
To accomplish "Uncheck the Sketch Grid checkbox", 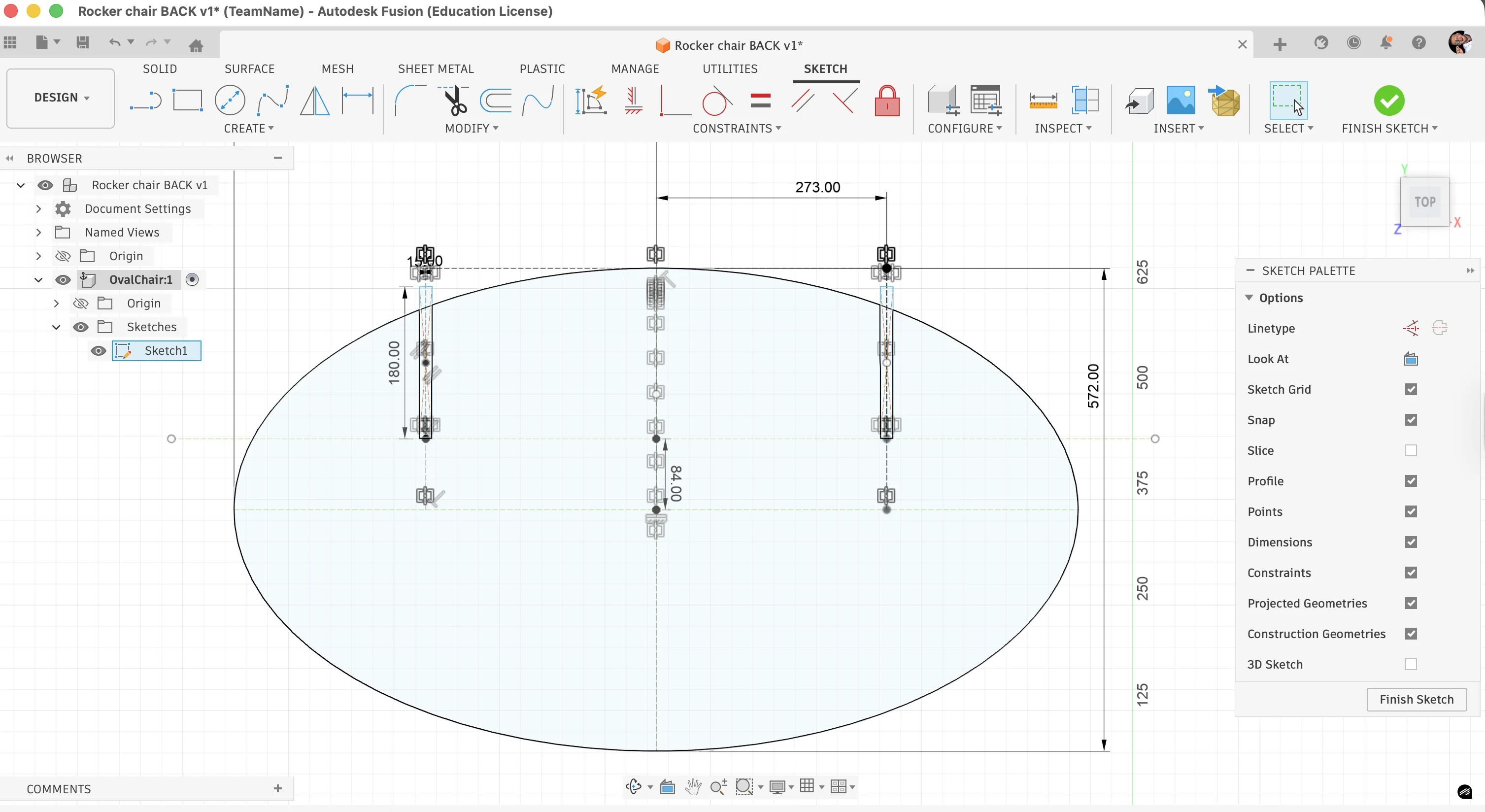I will point(1411,390).
